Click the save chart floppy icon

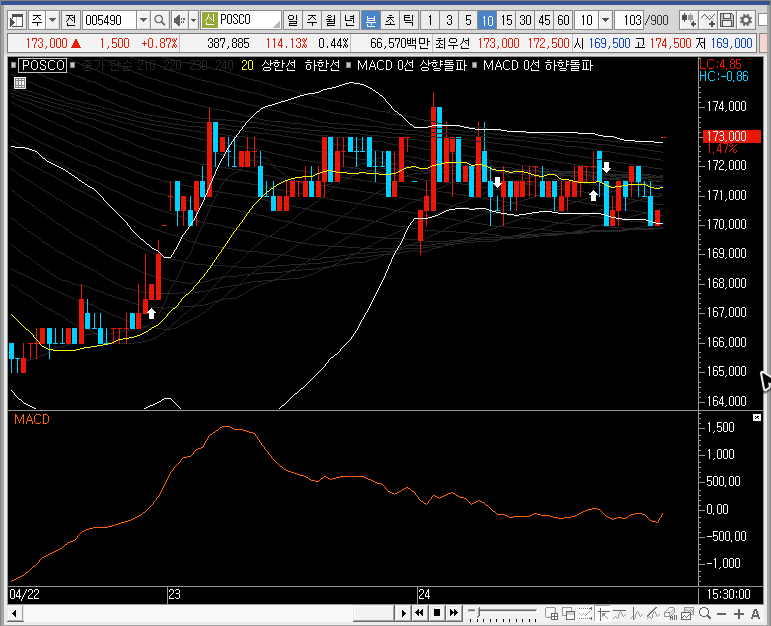point(727,20)
